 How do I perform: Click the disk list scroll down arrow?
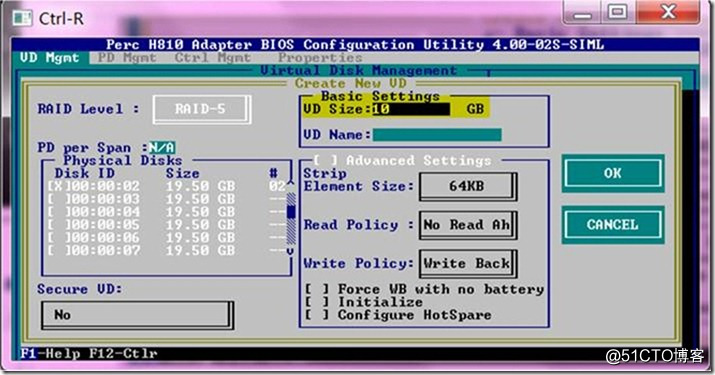coord(290,251)
